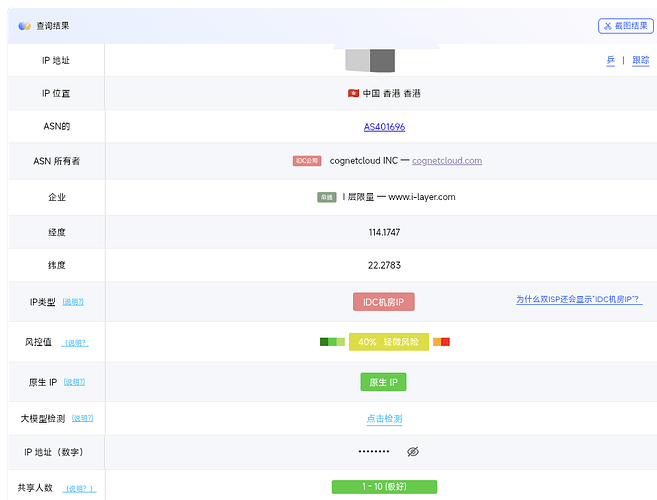The image size is (657, 500).
Task: Click the red IDC公司 tag
Action: [307, 161]
